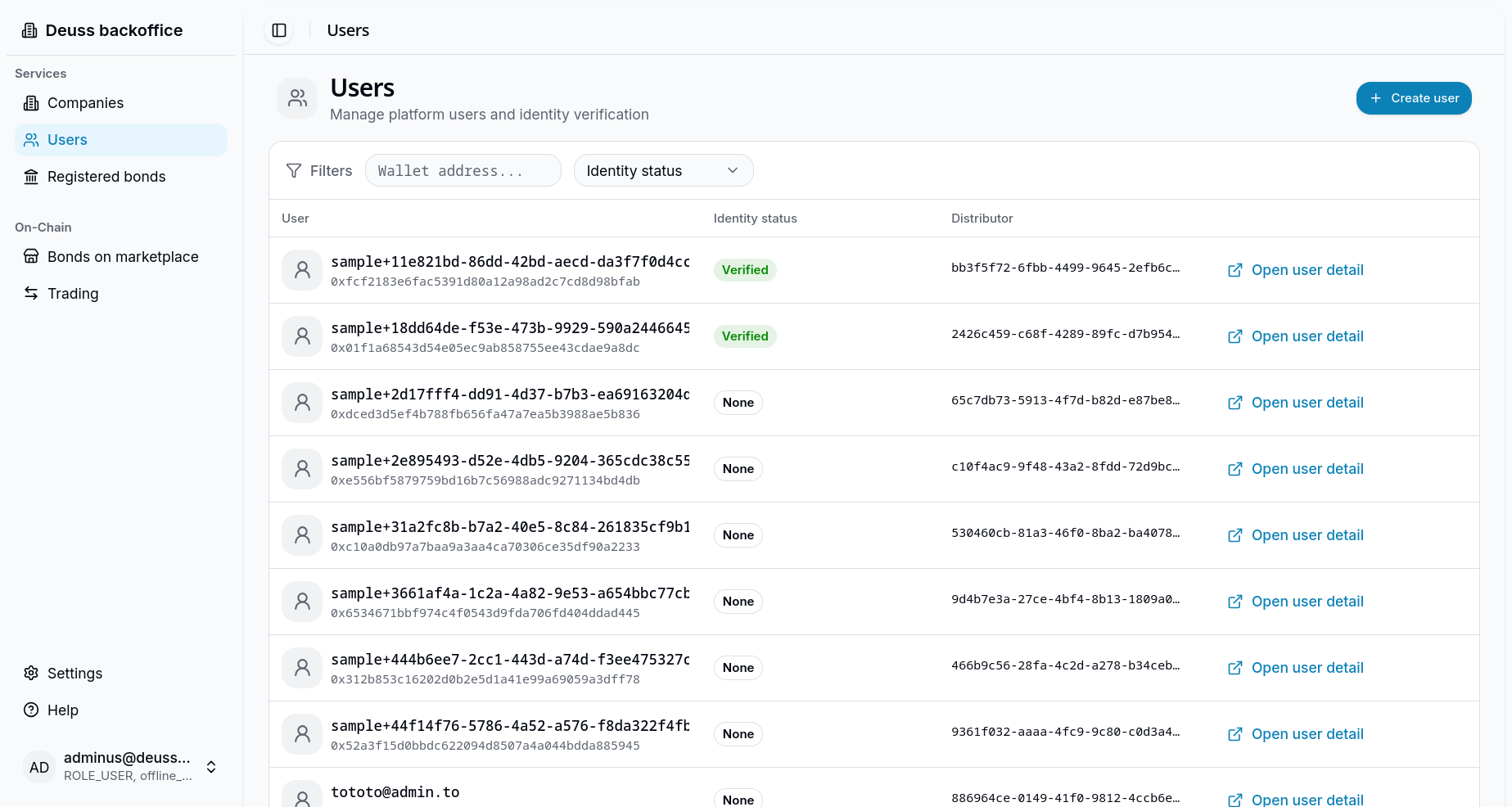Open user detail for sample+18dd64de
The width and height of the screenshot is (1512, 807).
(x=1296, y=336)
